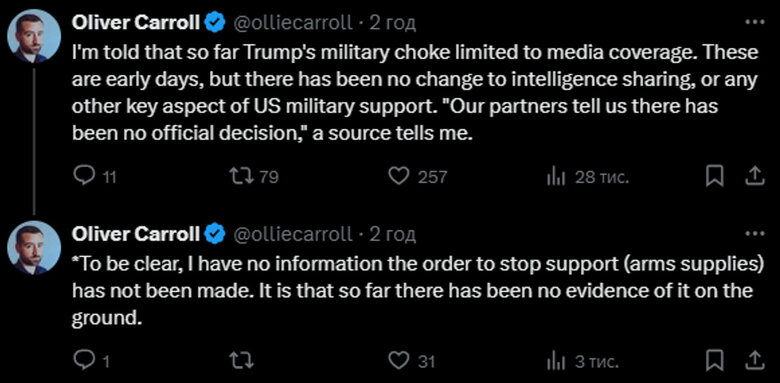Open the more options menu on second tweet
Image resolution: width=780 pixels, height=383 pixels.
click(x=755, y=233)
